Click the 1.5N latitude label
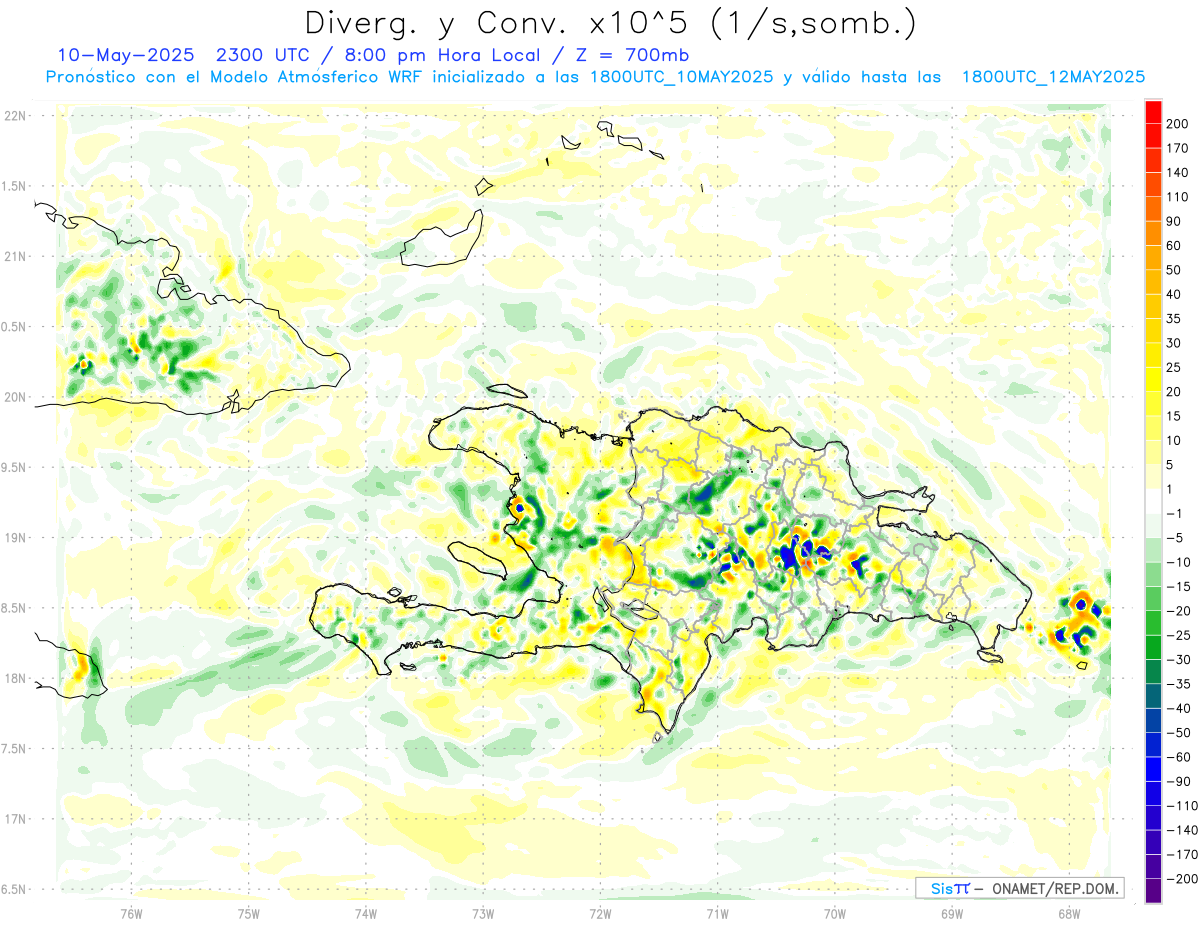 [13, 186]
